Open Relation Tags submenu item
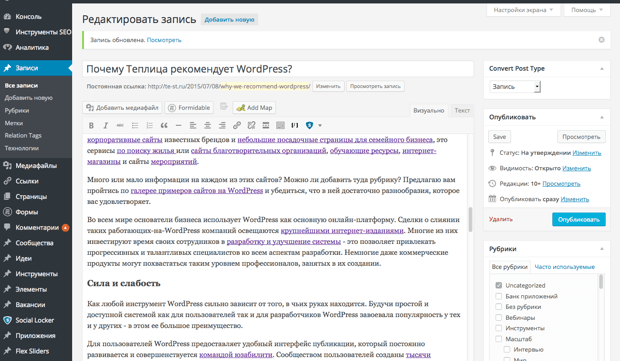This screenshot has width=620, height=361. click(23, 136)
